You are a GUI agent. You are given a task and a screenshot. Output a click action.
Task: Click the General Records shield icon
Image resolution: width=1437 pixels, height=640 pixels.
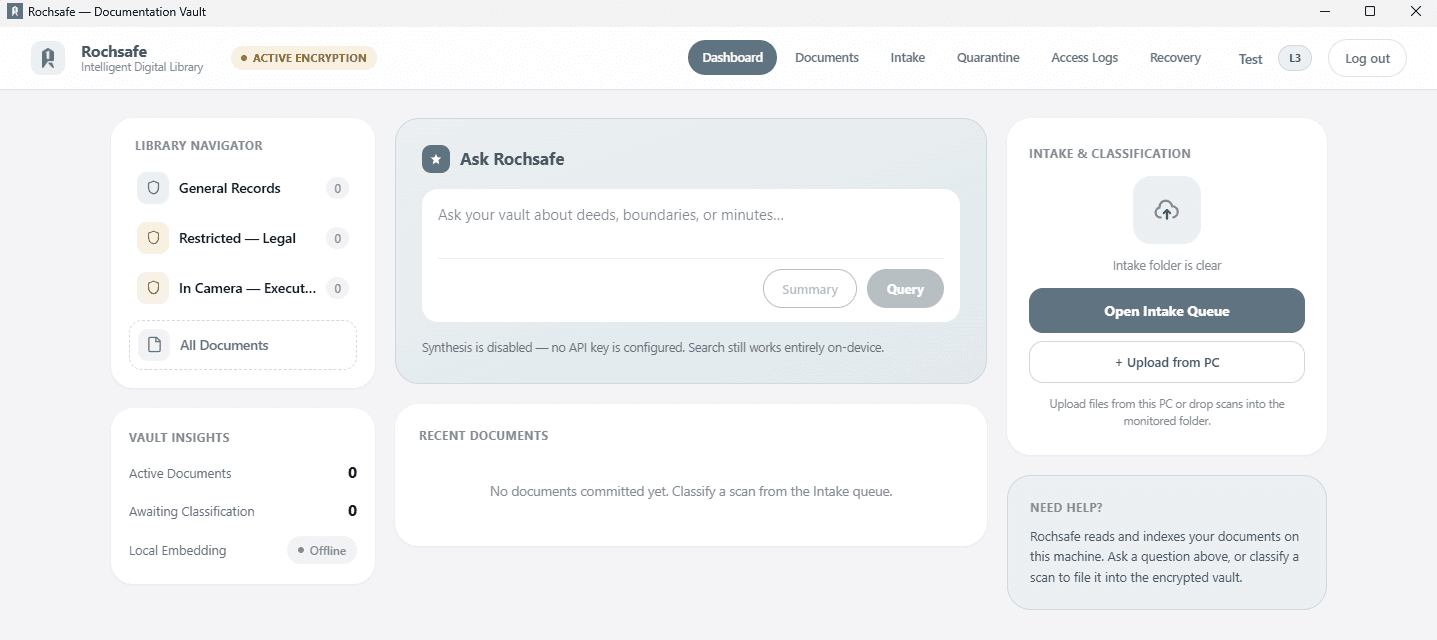[x=153, y=188]
